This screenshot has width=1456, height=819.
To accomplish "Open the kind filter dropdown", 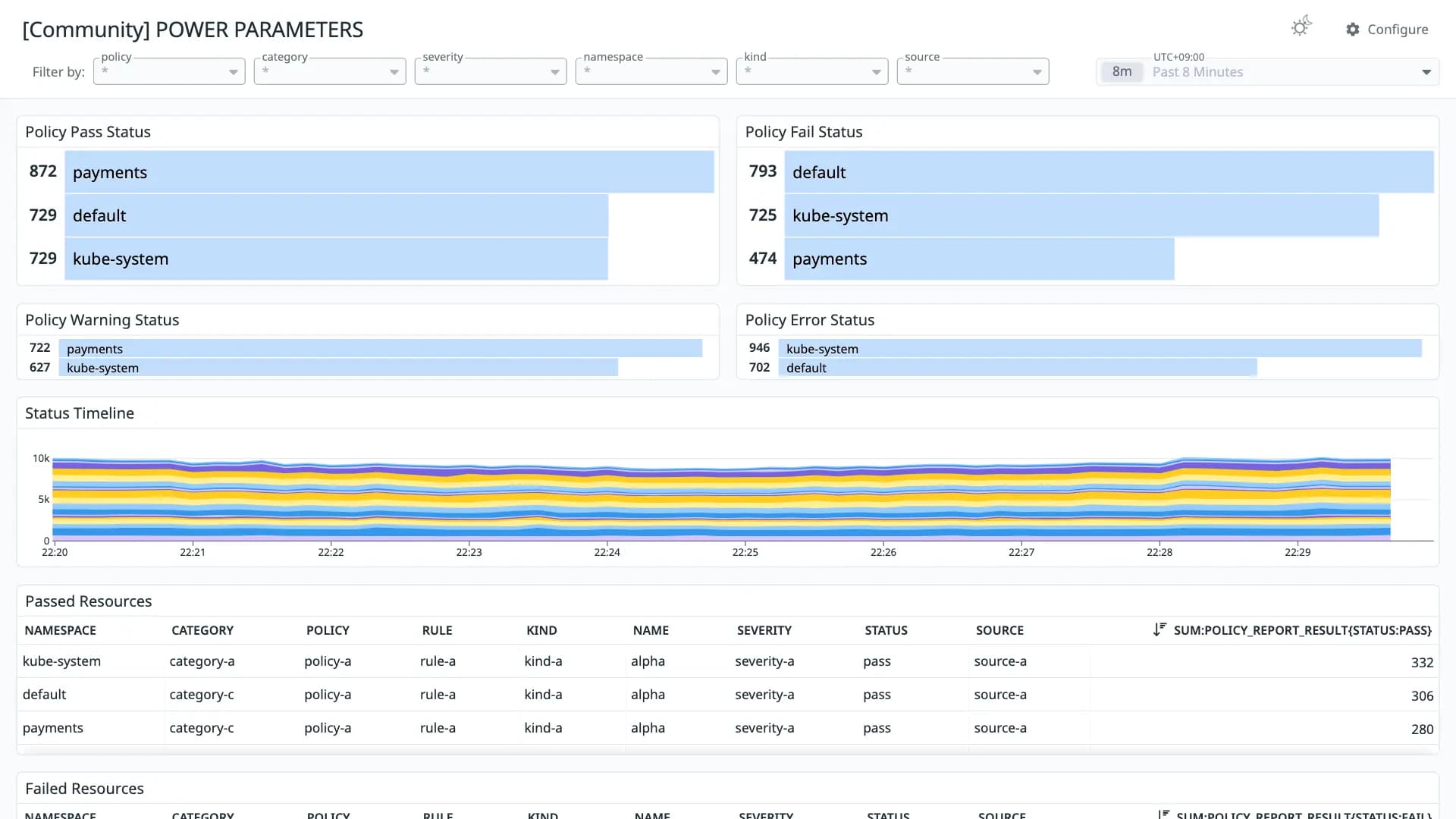I will pyautogui.click(x=812, y=71).
